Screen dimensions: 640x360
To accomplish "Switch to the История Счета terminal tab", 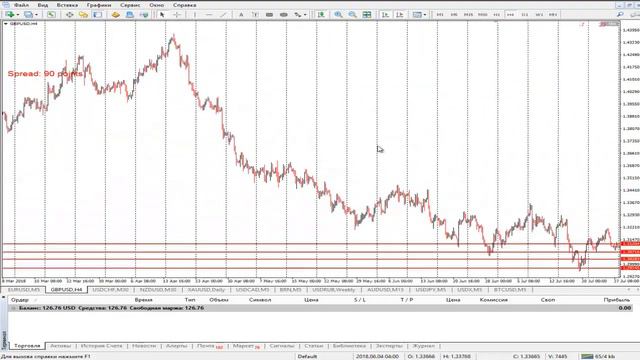I will [102, 346].
